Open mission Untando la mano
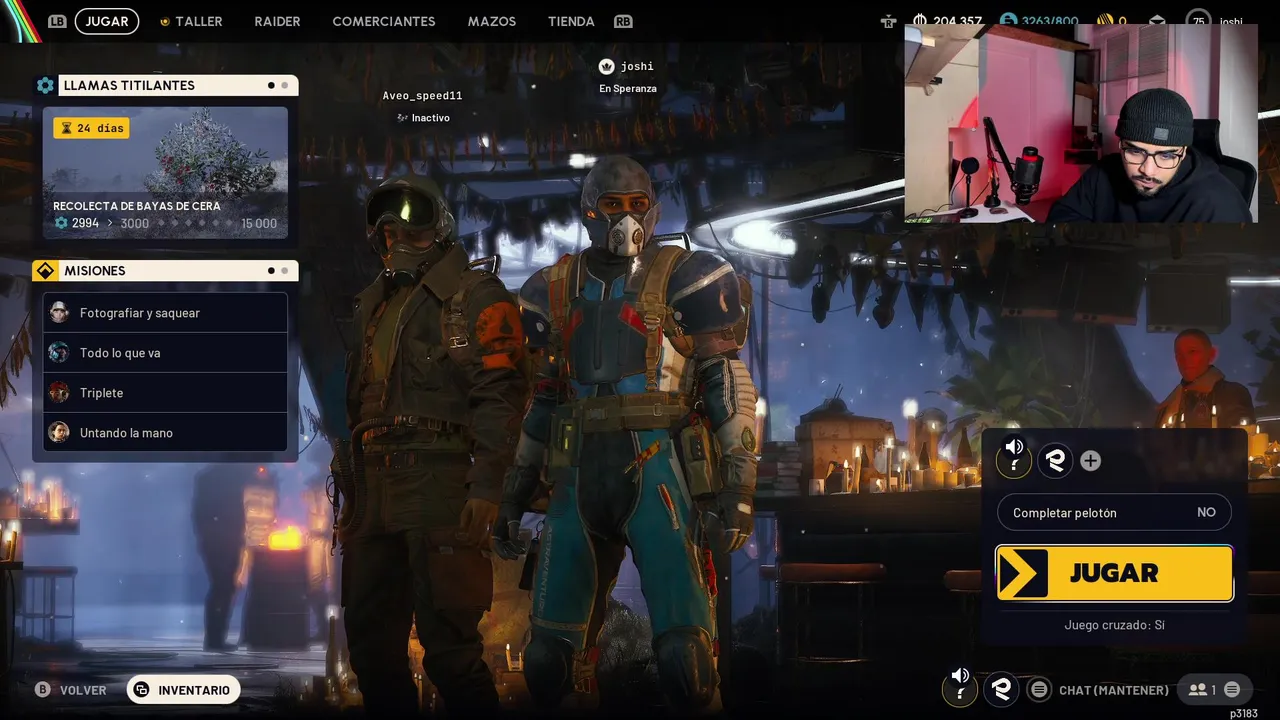Image resolution: width=1280 pixels, height=720 pixels. coord(165,433)
